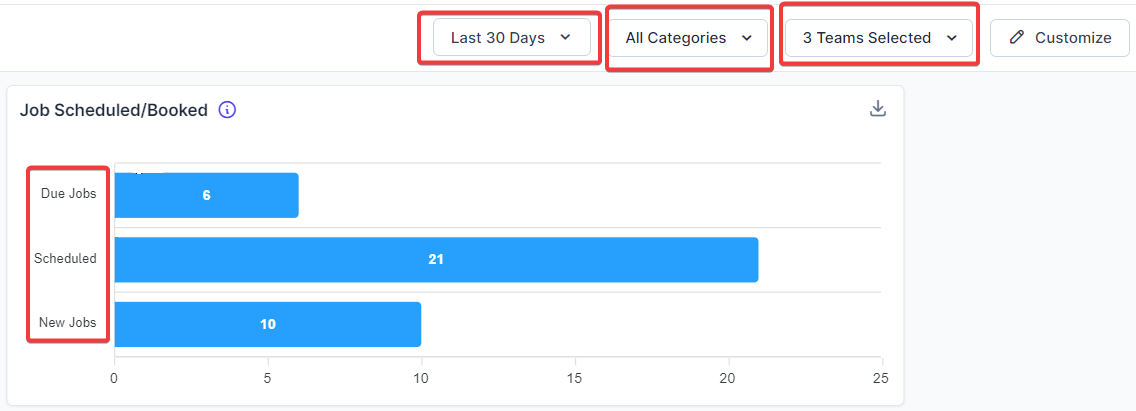Click the chevron arrow beside Last 30 Days
Viewport: 1136px width, 411px height.
tap(565, 38)
